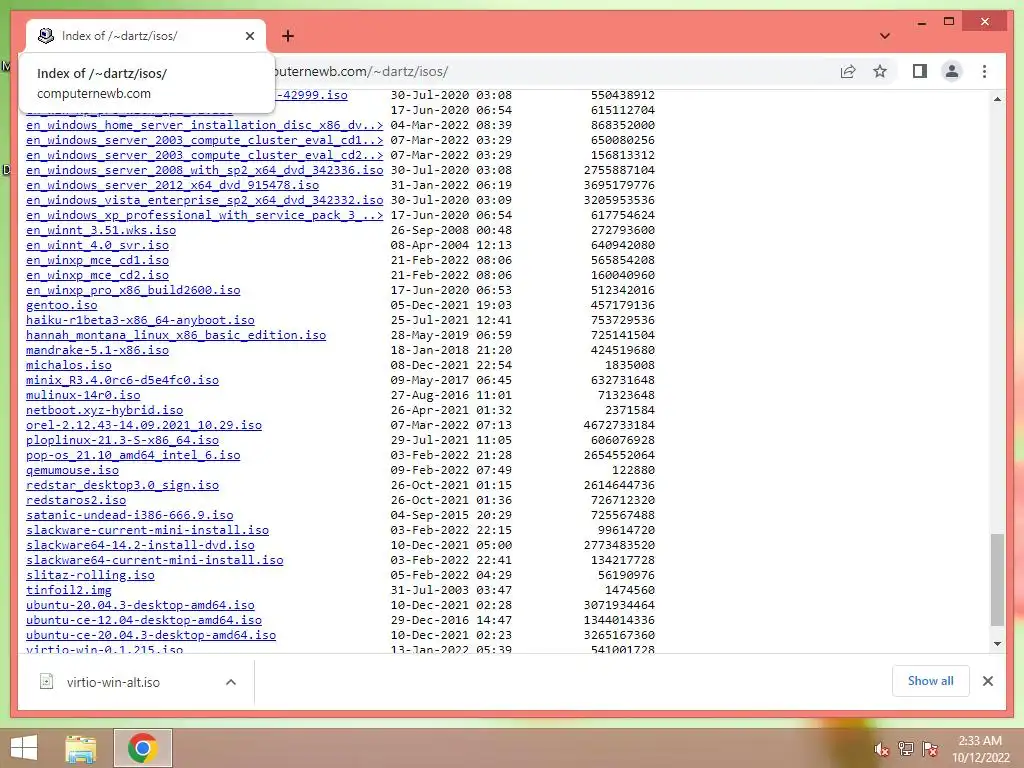The width and height of the screenshot is (1024, 768).
Task: Download tinfoil2.img
Action: (69, 590)
